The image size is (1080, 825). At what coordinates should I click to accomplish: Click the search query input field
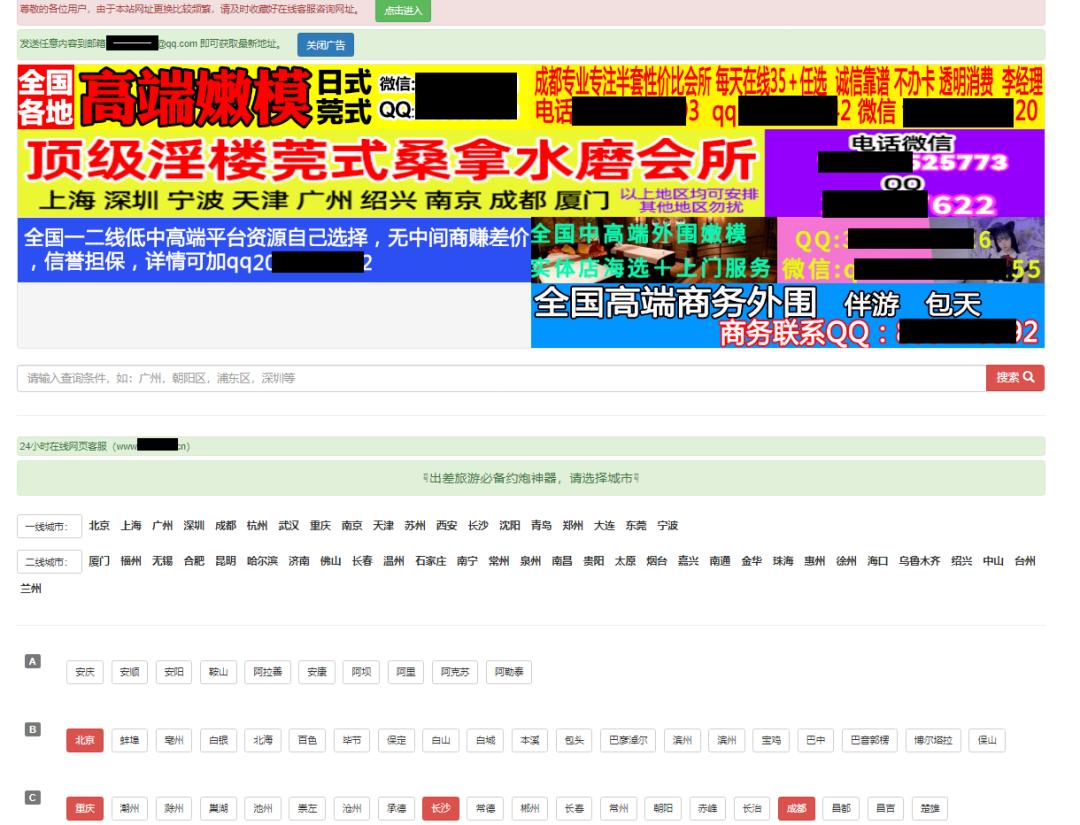tap(400, 379)
